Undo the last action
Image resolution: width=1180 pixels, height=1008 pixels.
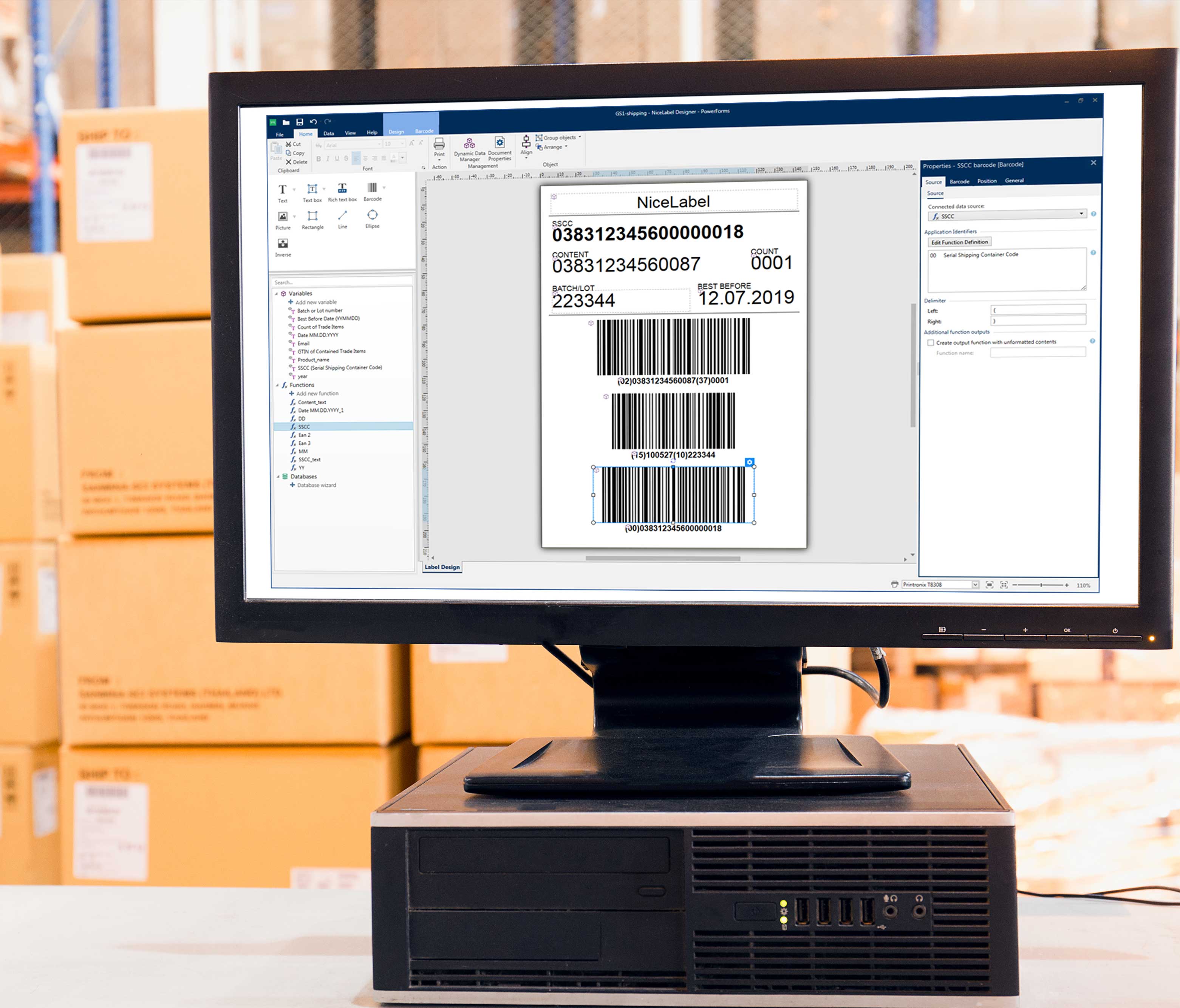click(x=313, y=121)
